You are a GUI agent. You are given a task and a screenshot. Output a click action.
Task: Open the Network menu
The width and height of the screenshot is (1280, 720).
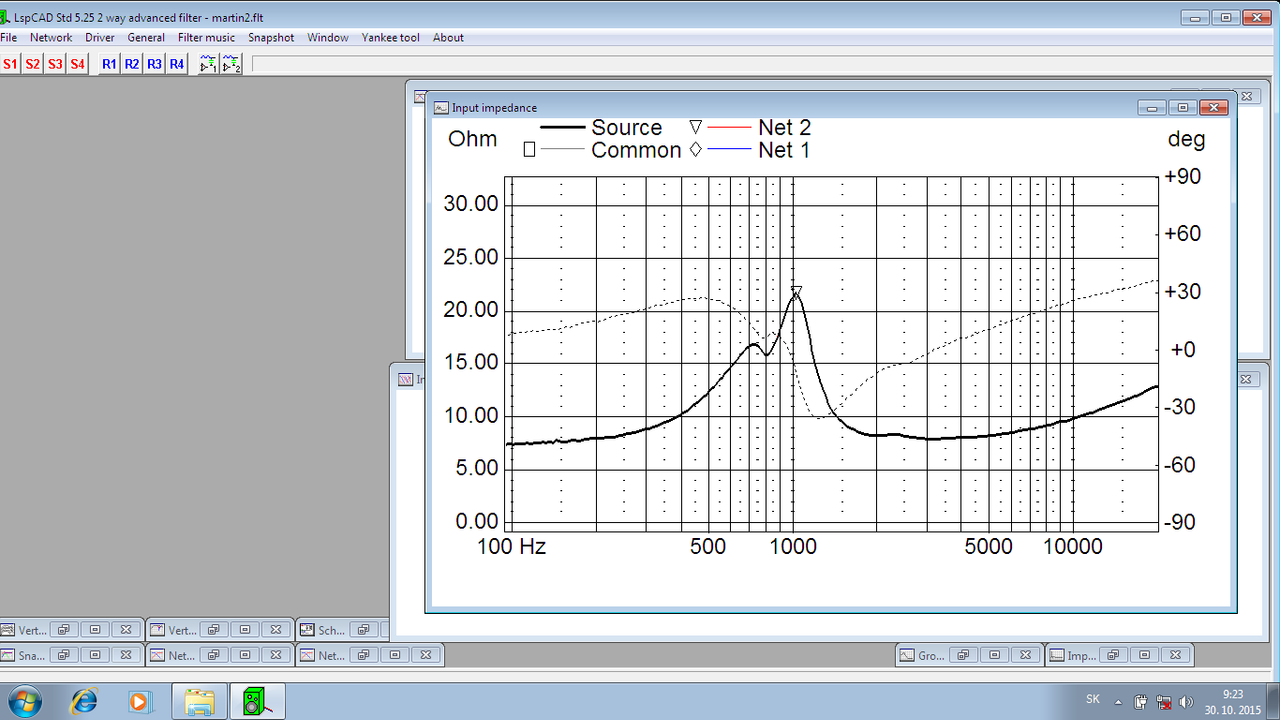(x=51, y=38)
